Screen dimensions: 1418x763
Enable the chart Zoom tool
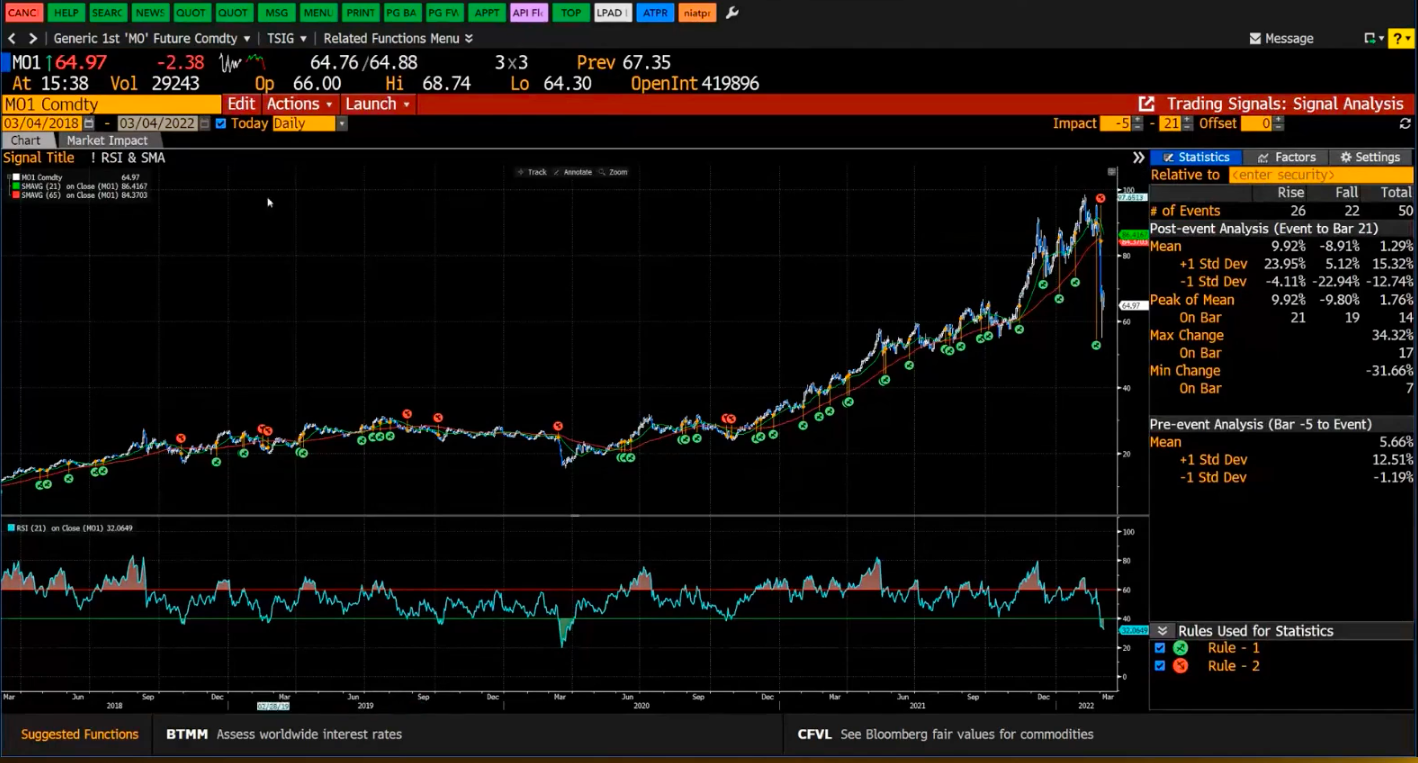[x=614, y=172]
